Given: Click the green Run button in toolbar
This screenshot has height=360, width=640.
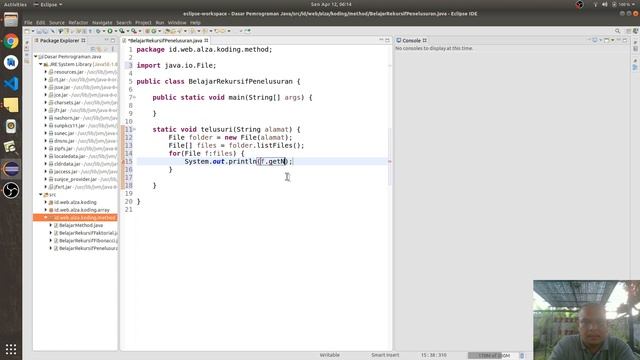Looking at the screenshot, I should (x=110, y=31).
